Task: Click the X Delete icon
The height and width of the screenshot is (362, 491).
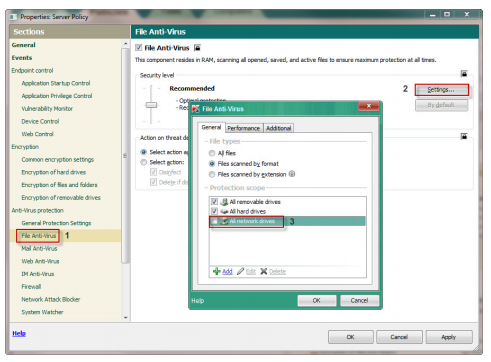Action: pos(264,271)
